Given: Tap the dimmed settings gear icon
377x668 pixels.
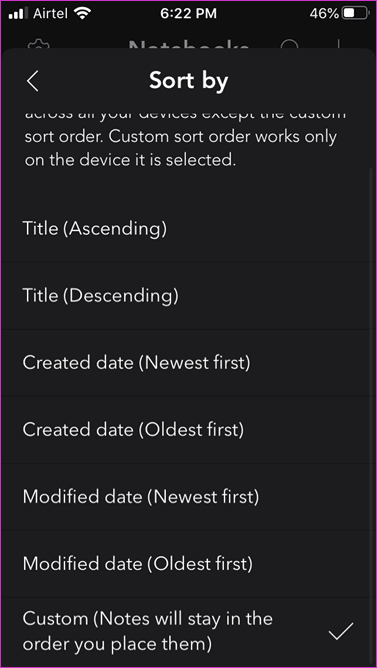Looking at the screenshot, I should [39, 45].
